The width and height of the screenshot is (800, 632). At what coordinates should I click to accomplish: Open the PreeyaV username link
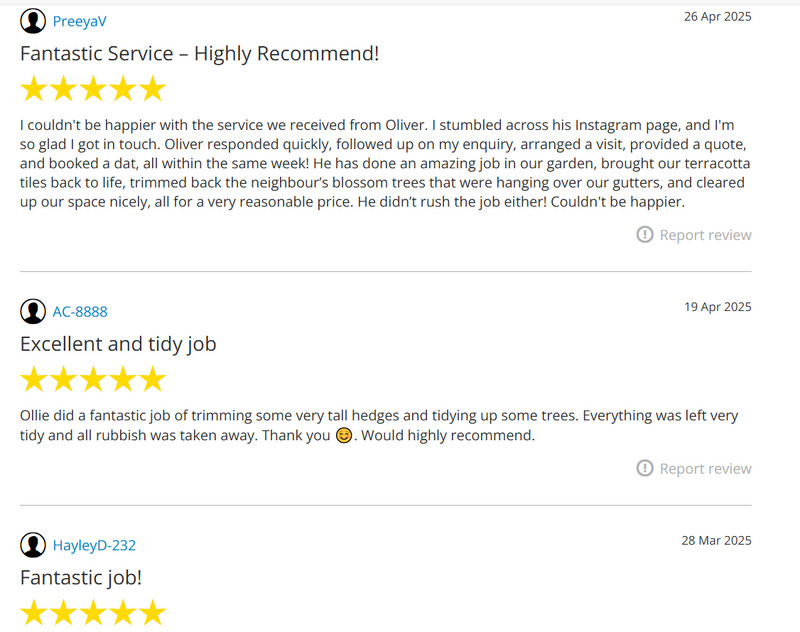tap(79, 21)
